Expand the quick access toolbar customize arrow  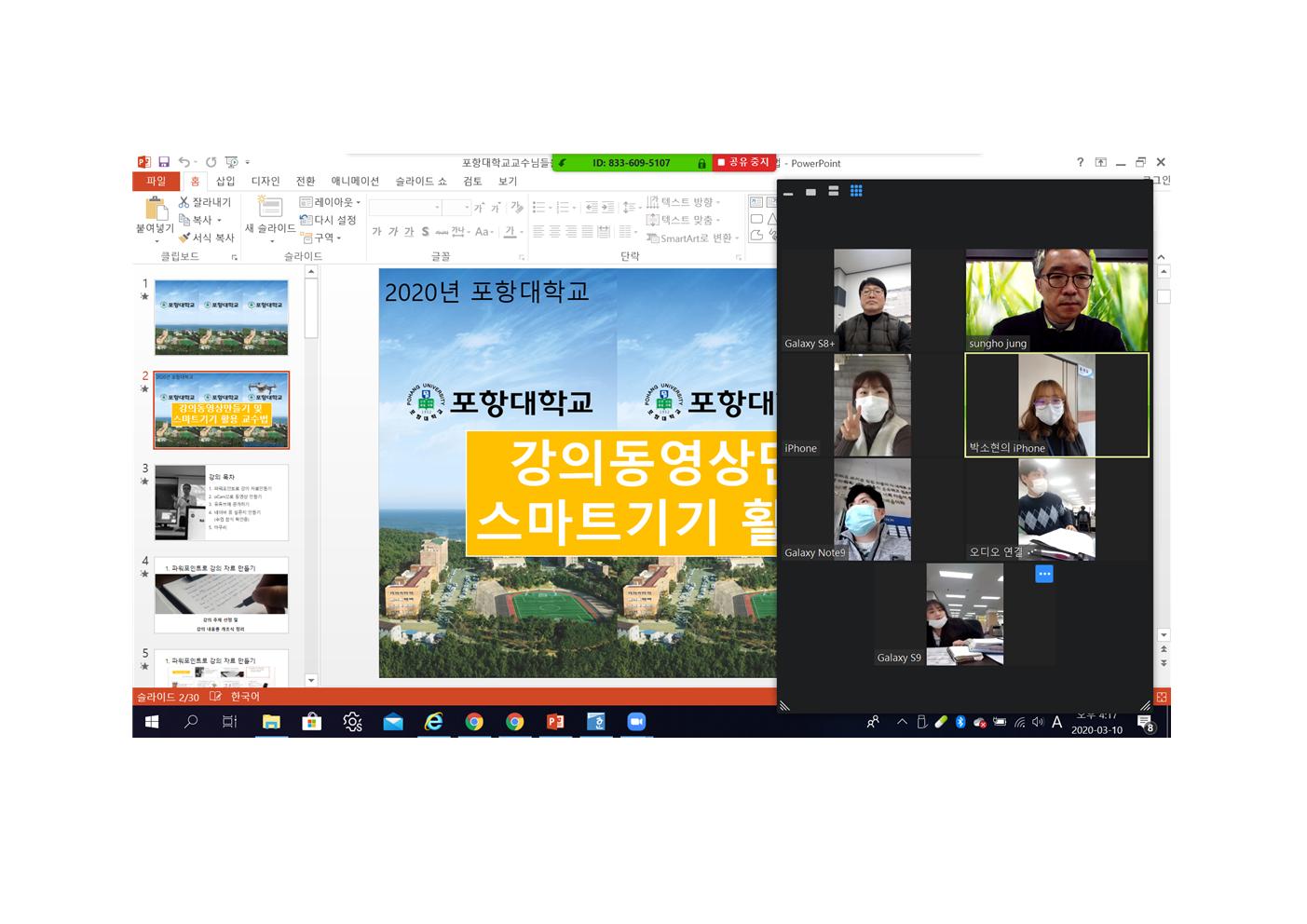(x=248, y=163)
